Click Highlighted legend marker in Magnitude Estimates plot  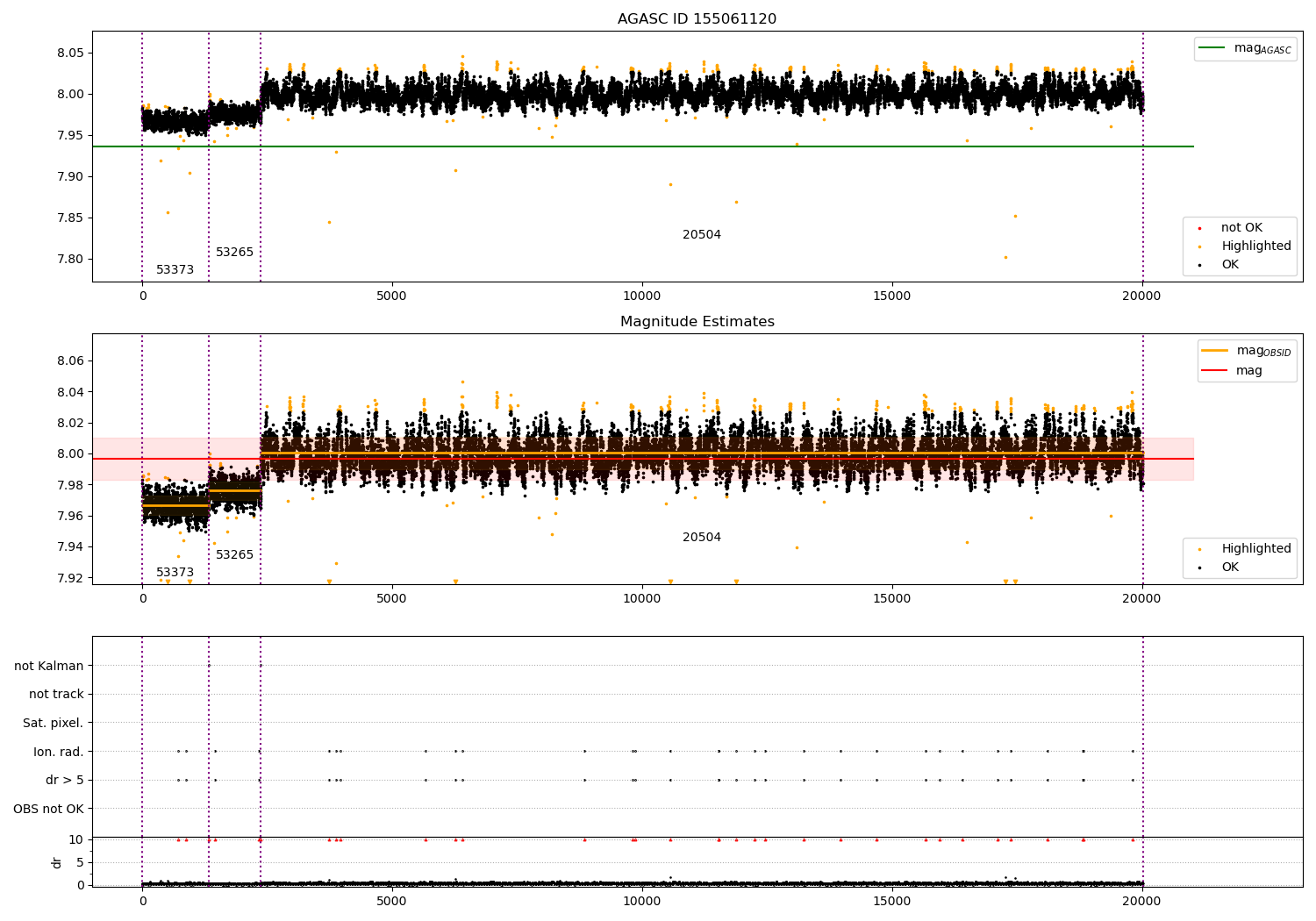[x=1199, y=549]
